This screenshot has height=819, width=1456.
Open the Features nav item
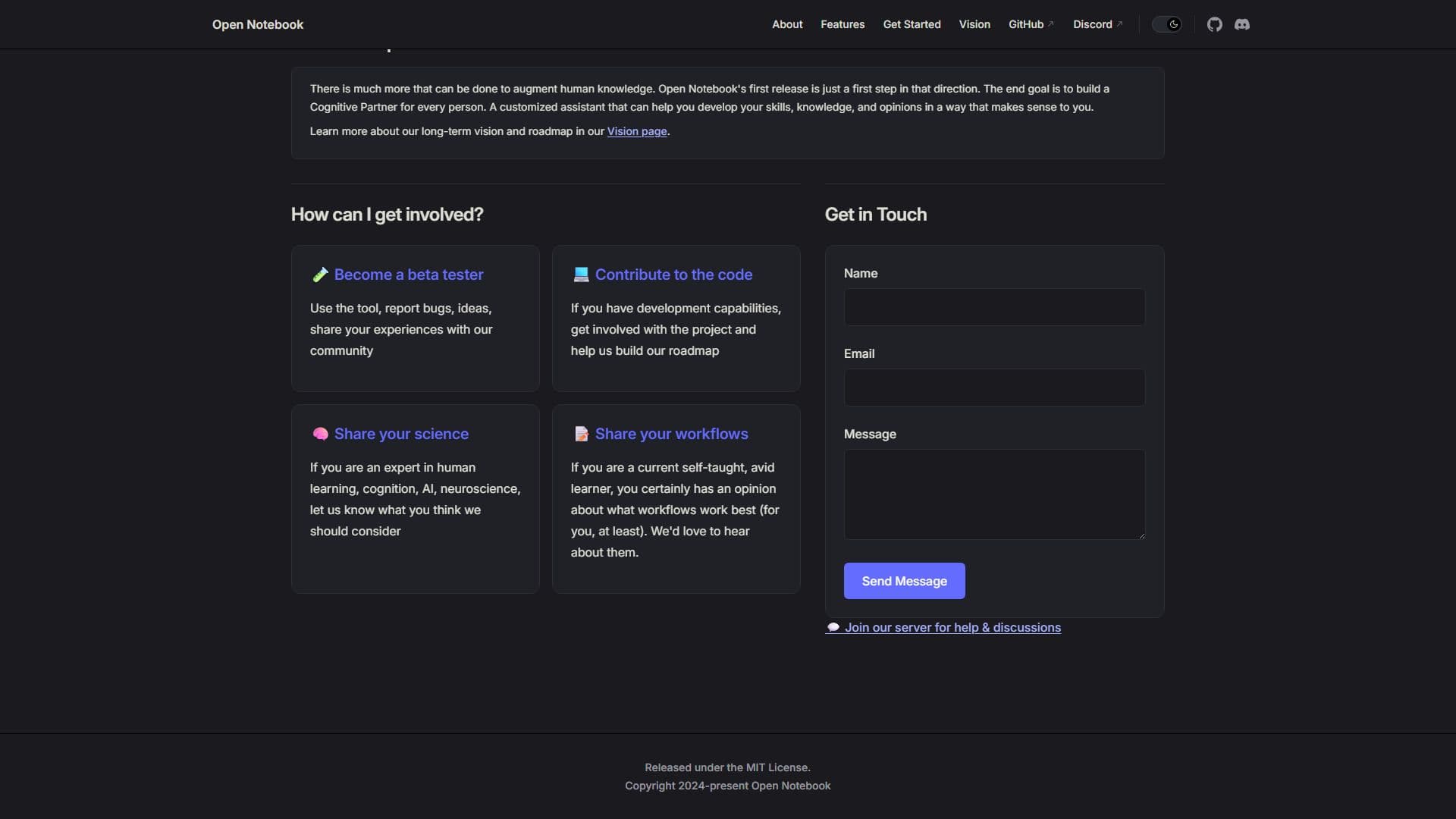point(843,24)
